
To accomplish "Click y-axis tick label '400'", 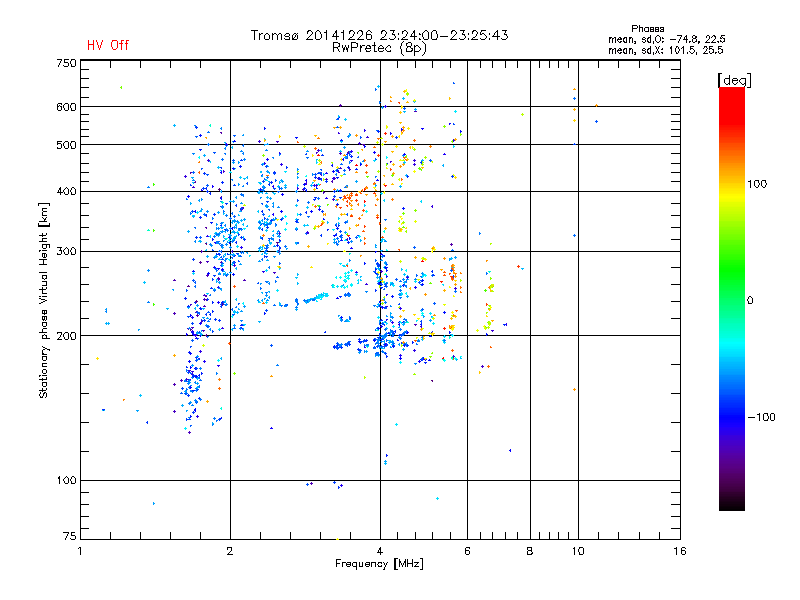I will coord(66,192).
